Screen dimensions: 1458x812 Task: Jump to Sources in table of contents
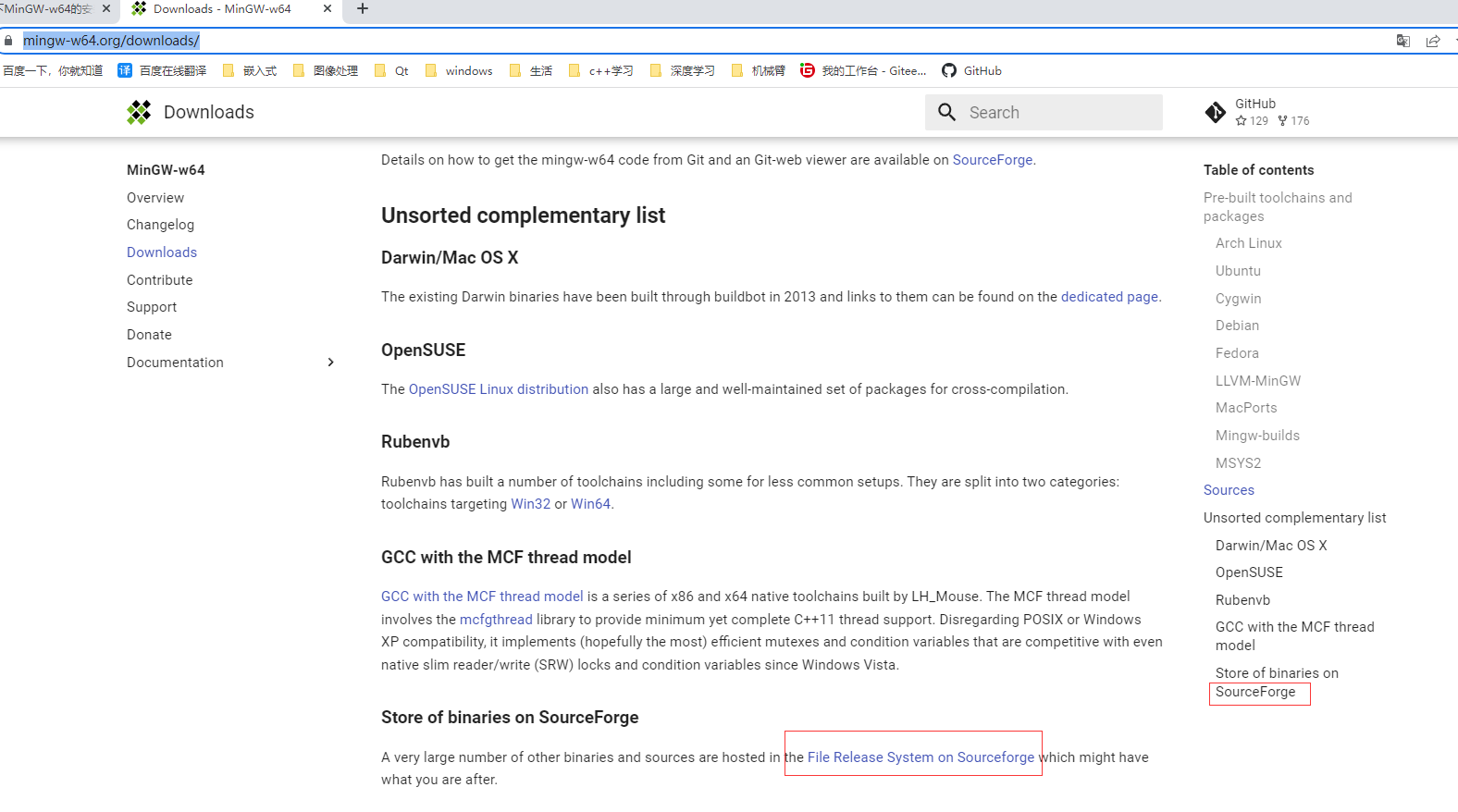pyautogui.click(x=1229, y=490)
